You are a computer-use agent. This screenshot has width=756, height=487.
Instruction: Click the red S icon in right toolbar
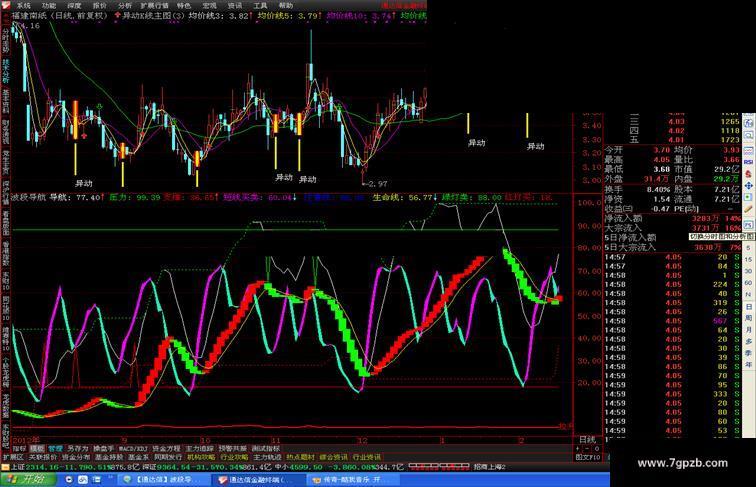tap(748, 174)
